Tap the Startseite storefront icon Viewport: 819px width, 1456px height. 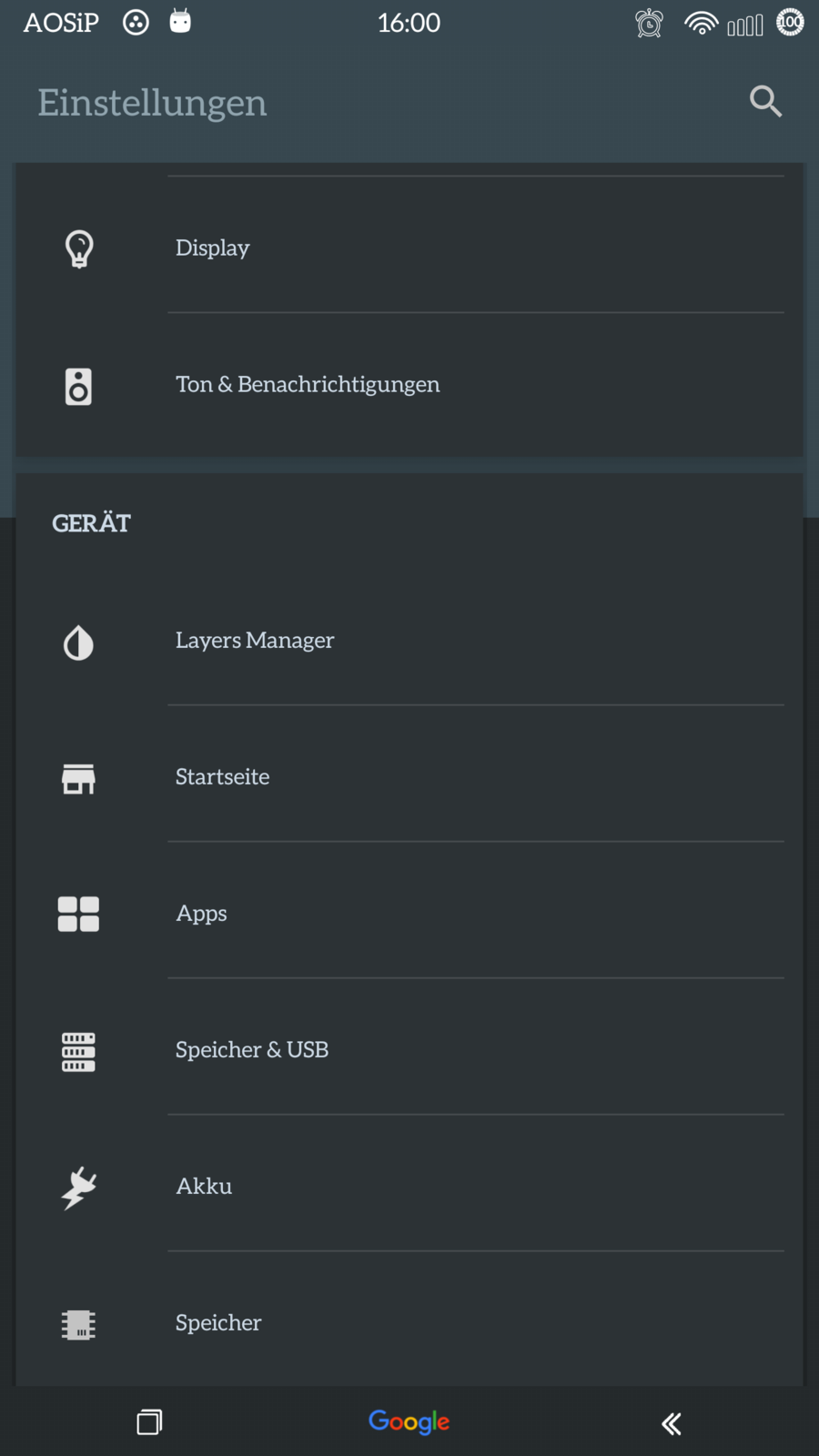(x=78, y=779)
